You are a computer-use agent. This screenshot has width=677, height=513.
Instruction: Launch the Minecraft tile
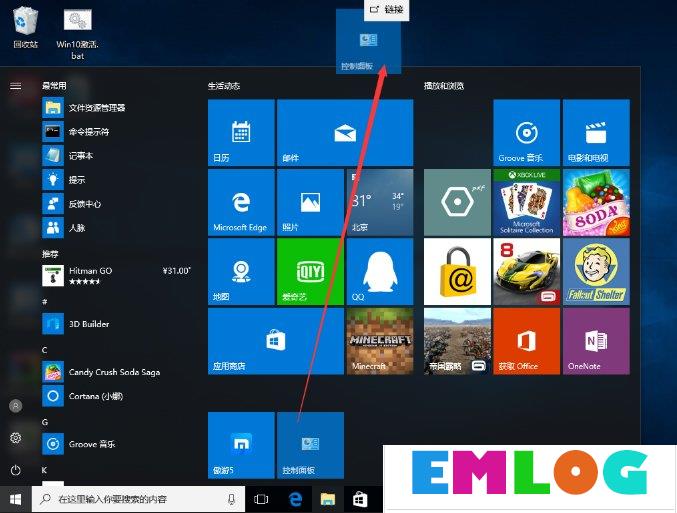click(x=380, y=341)
